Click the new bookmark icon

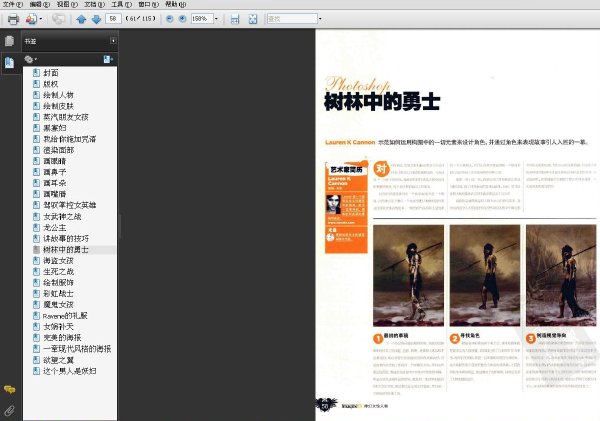(x=108, y=59)
